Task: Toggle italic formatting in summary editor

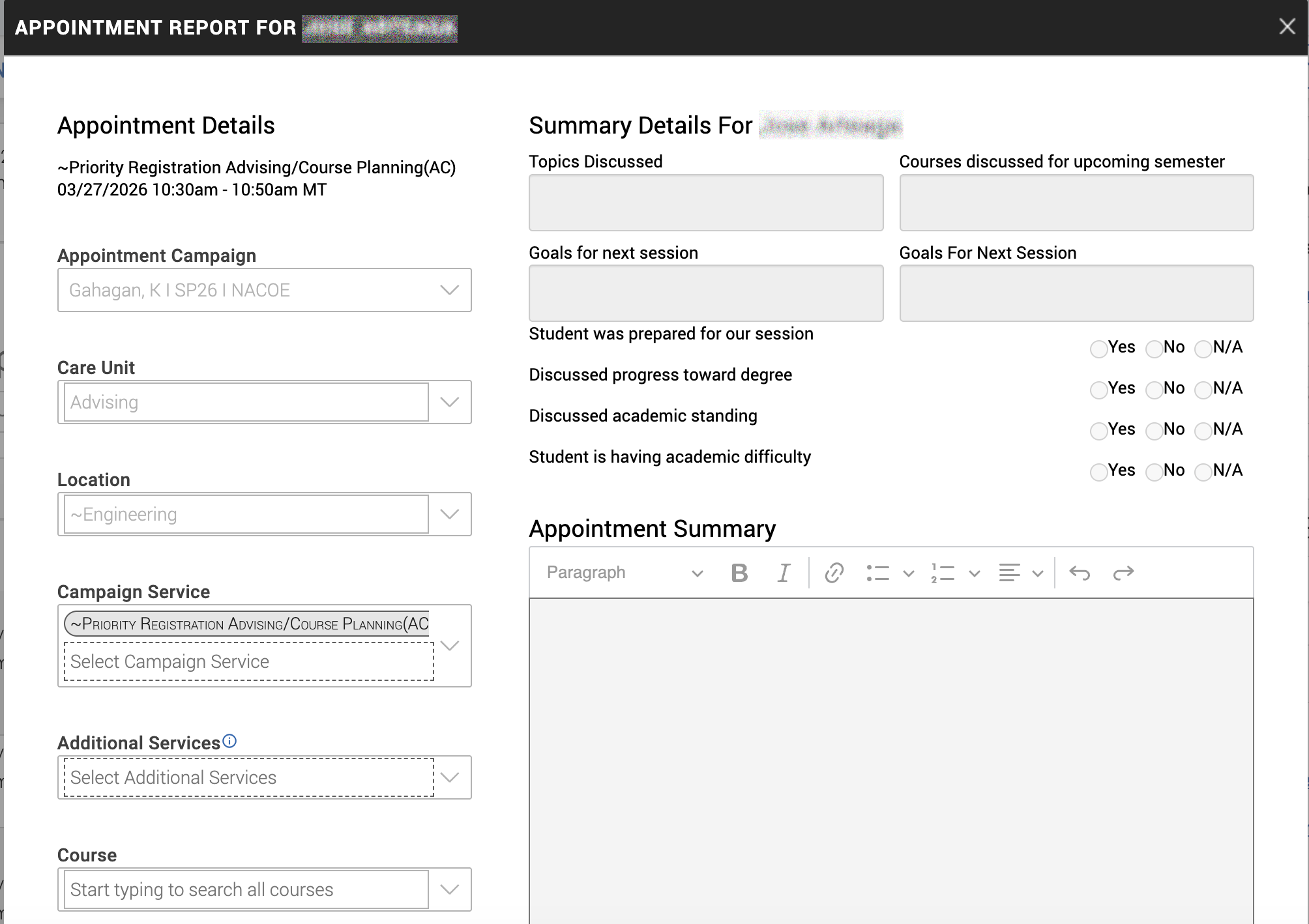Action: [x=784, y=573]
